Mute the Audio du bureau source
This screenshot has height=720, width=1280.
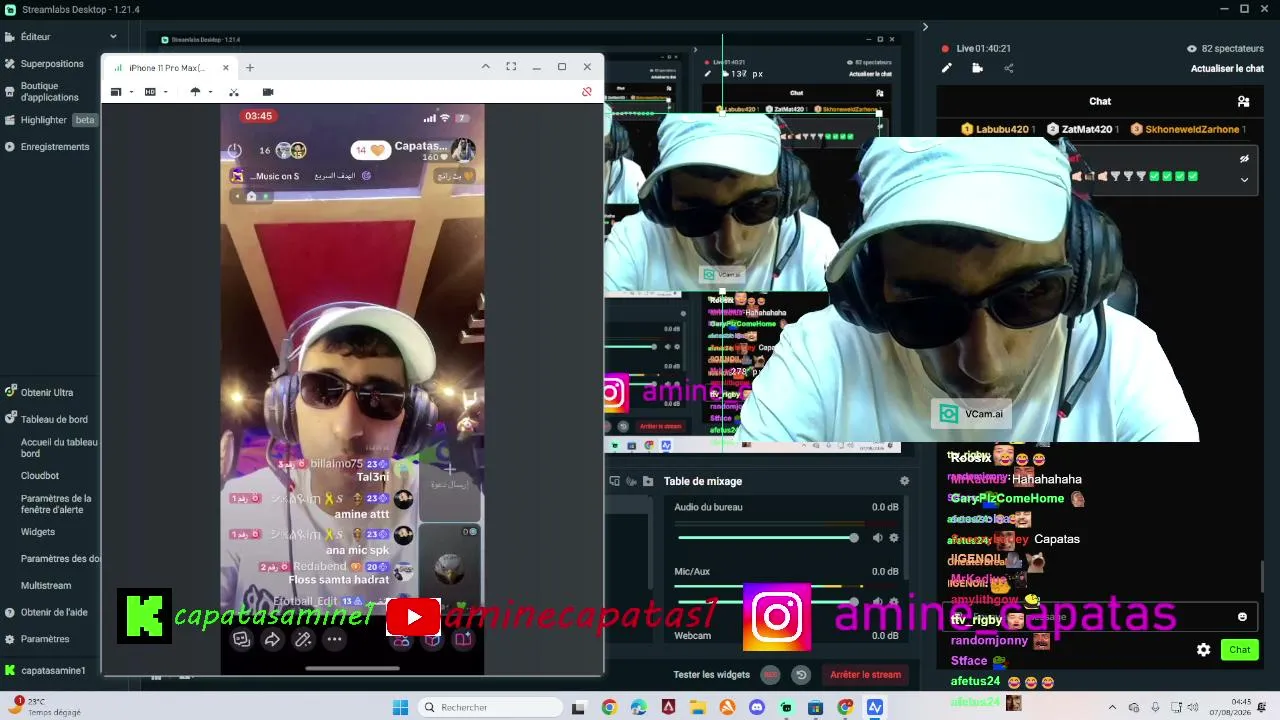pos(877,538)
